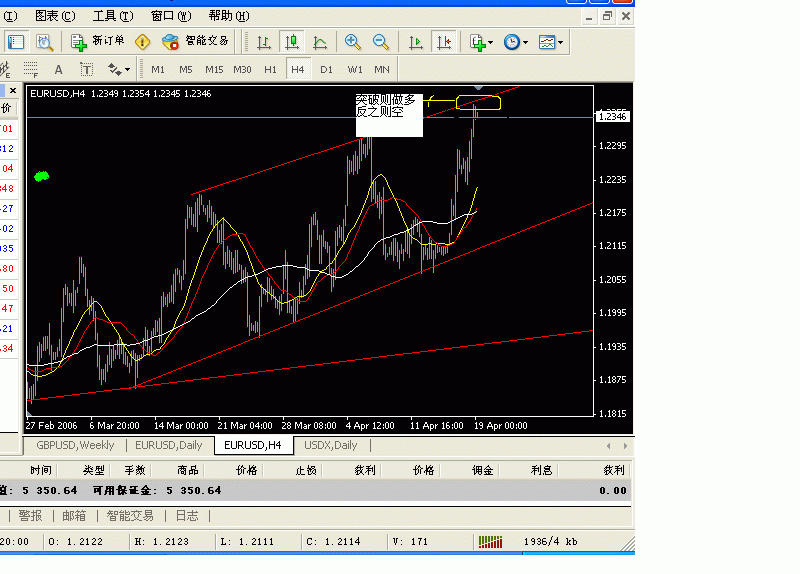Select the H4 timeframe
The height and width of the screenshot is (574, 800).
click(297, 69)
